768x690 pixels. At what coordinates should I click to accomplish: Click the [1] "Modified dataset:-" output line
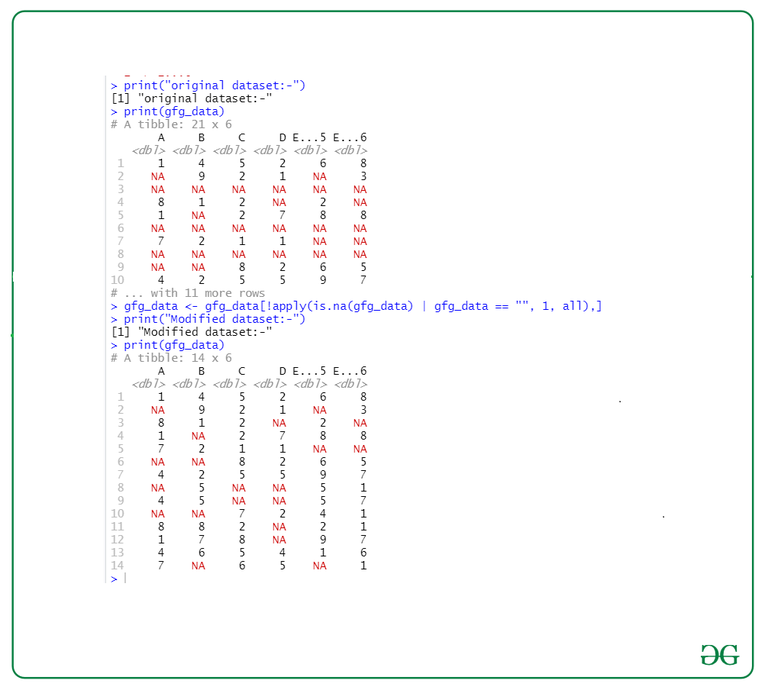point(192,332)
